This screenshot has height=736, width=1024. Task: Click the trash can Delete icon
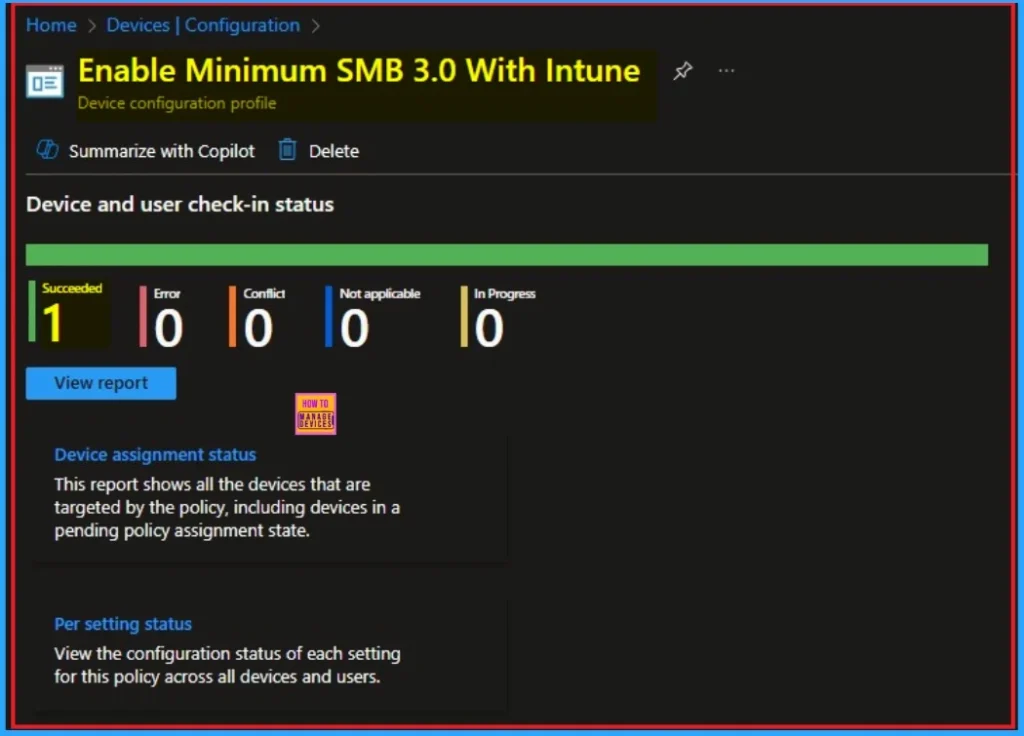[x=288, y=151]
